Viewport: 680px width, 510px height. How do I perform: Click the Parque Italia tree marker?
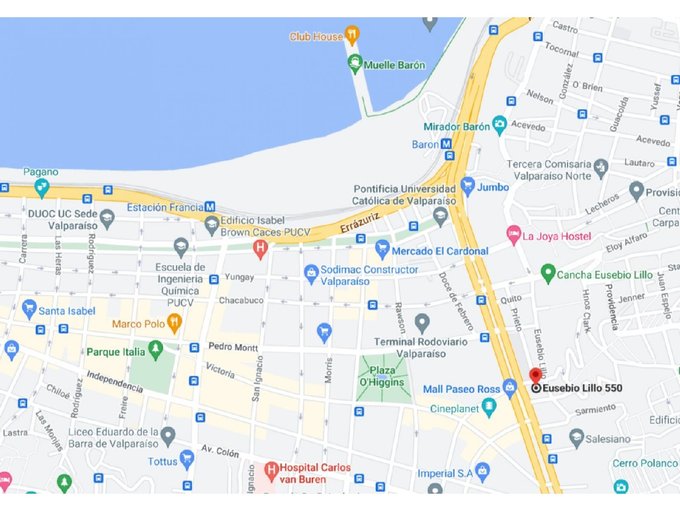[155, 351]
